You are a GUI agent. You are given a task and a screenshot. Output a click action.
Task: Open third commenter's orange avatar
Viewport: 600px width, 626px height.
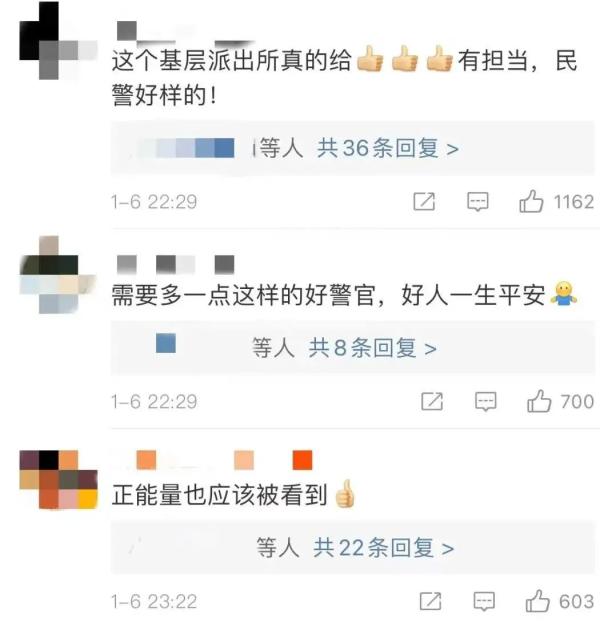click(x=58, y=479)
